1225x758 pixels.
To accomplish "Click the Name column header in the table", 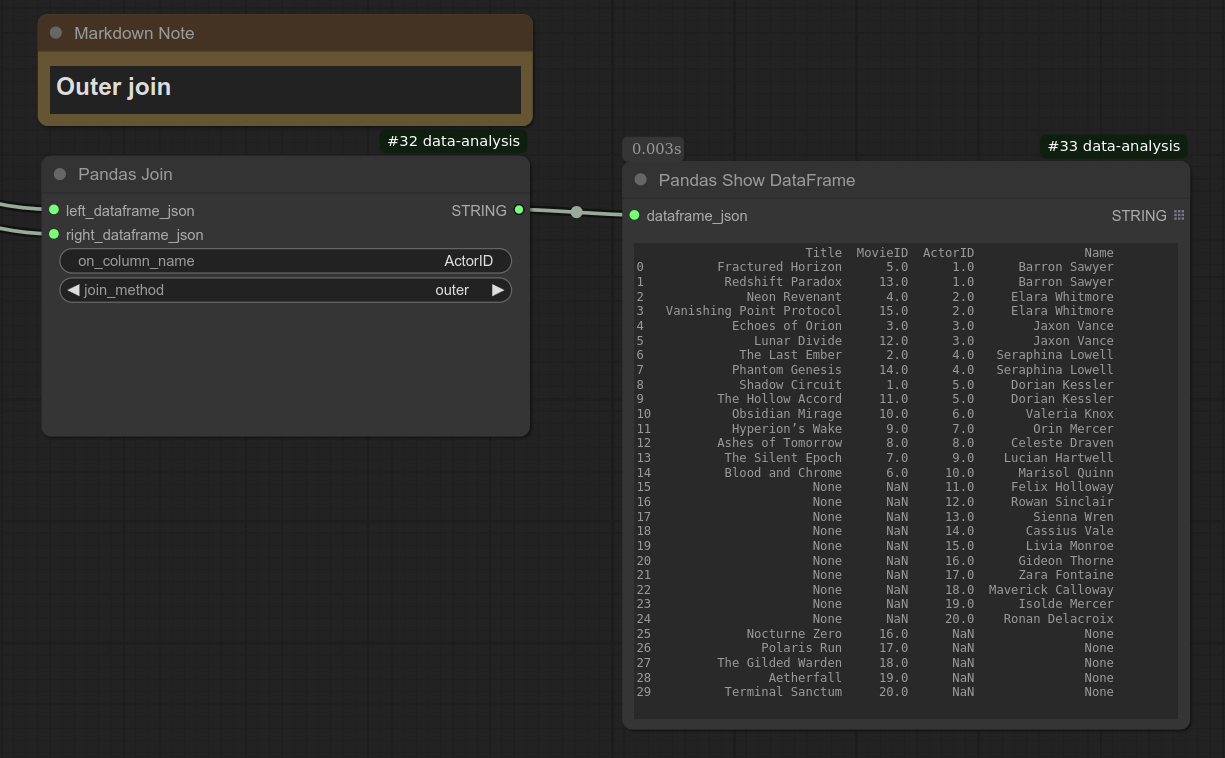I will click(x=1099, y=253).
